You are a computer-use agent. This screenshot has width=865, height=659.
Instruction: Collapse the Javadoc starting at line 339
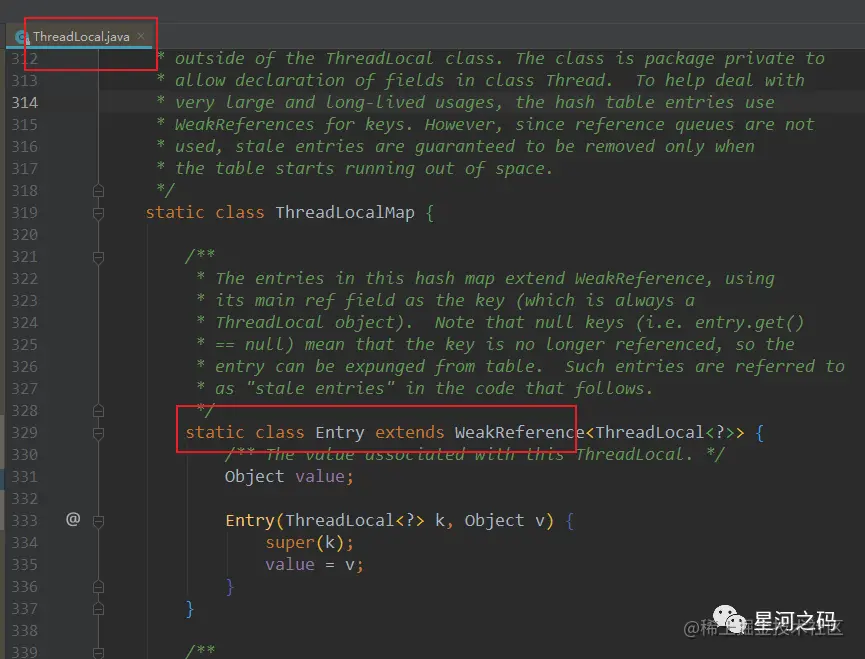point(99,652)
